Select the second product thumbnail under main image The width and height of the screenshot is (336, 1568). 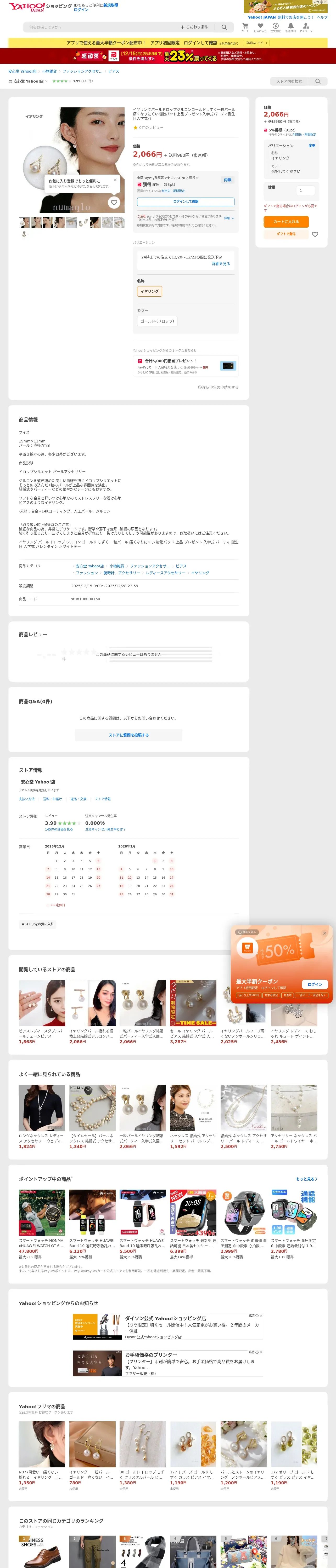pyautogui.click(x=36, y=223)
